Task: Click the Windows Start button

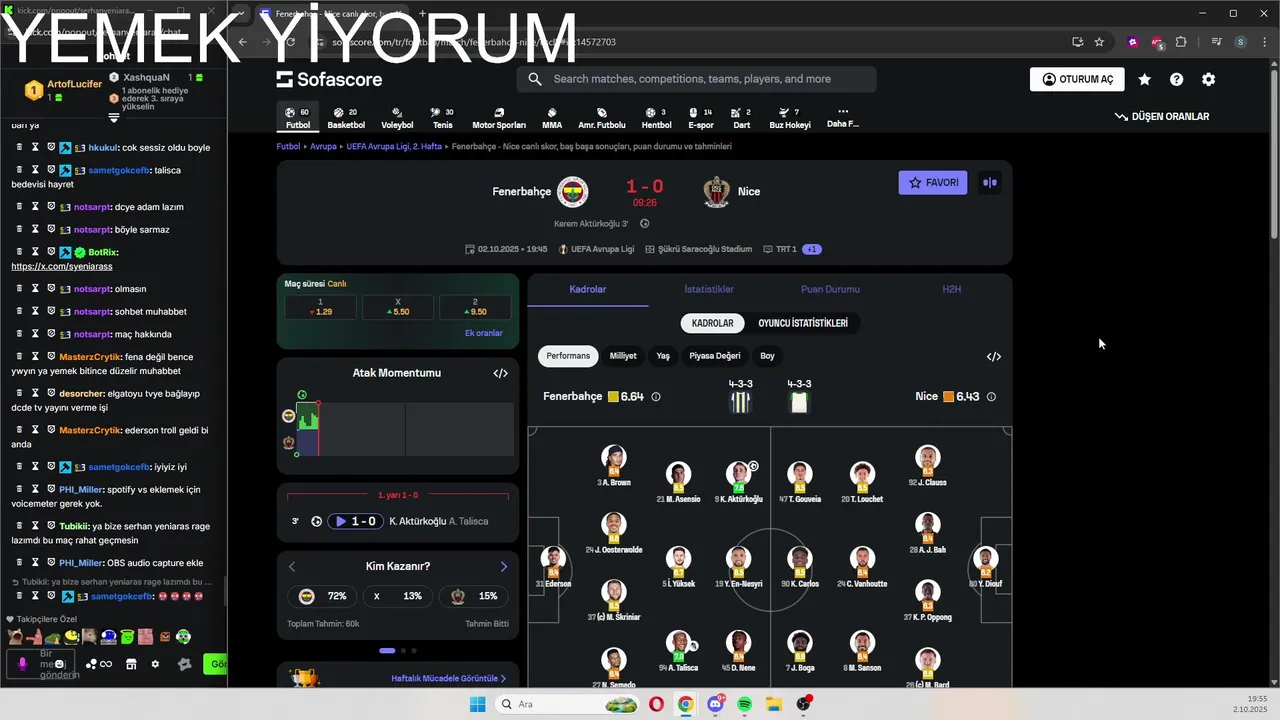Action: click(x=477, y=704)
